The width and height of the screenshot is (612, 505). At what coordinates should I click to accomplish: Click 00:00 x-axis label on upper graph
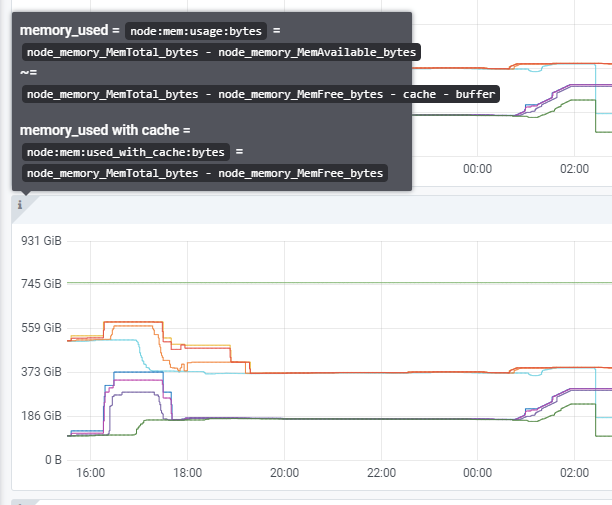pos(477,169)
